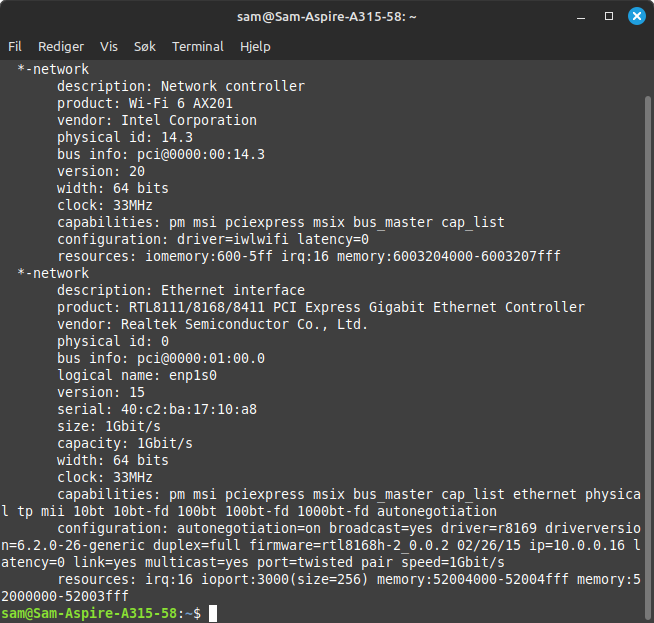Open the Søk menu

145,46
